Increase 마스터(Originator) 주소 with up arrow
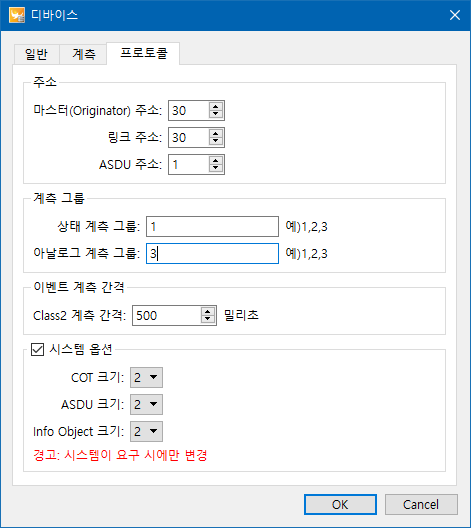 216,106
